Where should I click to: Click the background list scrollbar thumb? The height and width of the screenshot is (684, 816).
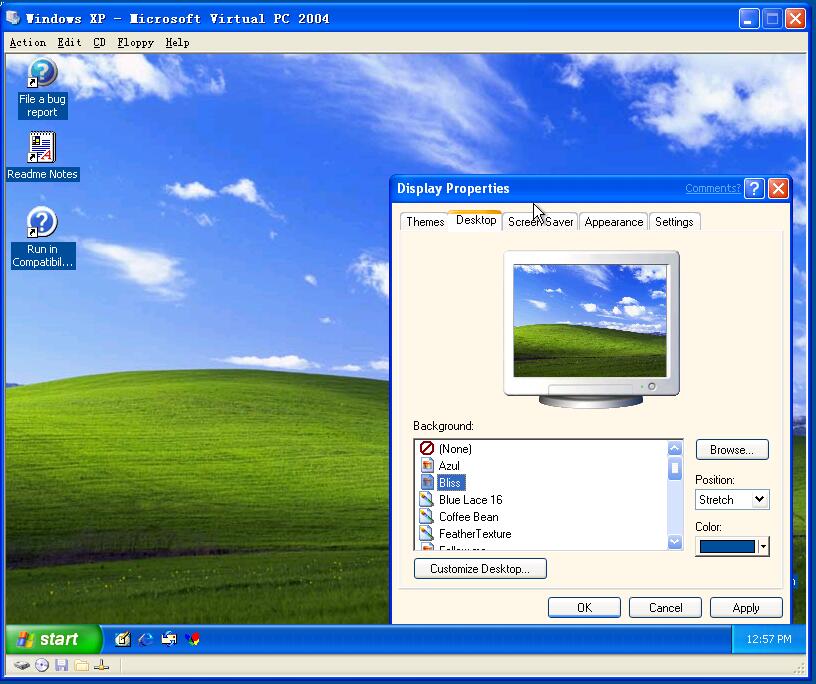point(674,468)
